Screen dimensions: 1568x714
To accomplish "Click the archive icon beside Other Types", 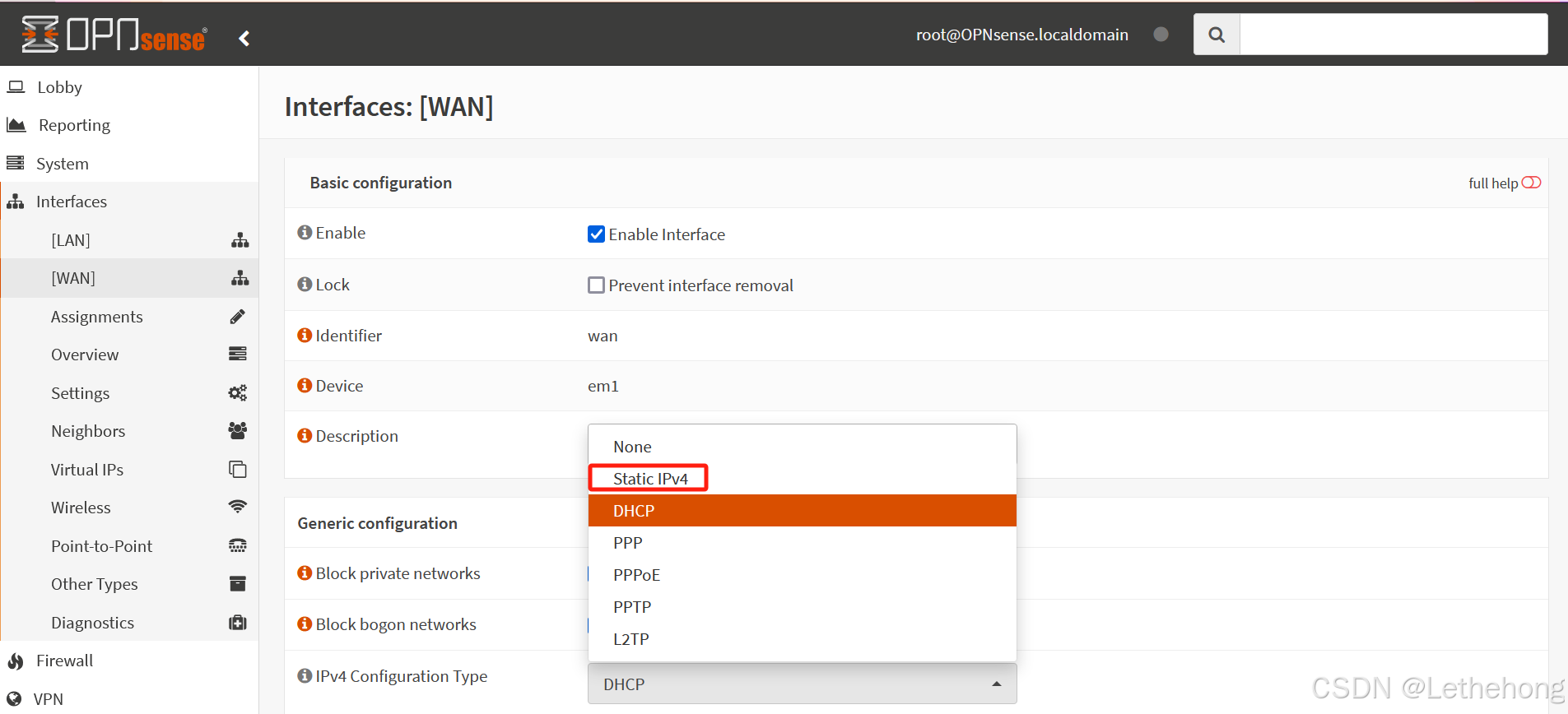I will (238, 583).
